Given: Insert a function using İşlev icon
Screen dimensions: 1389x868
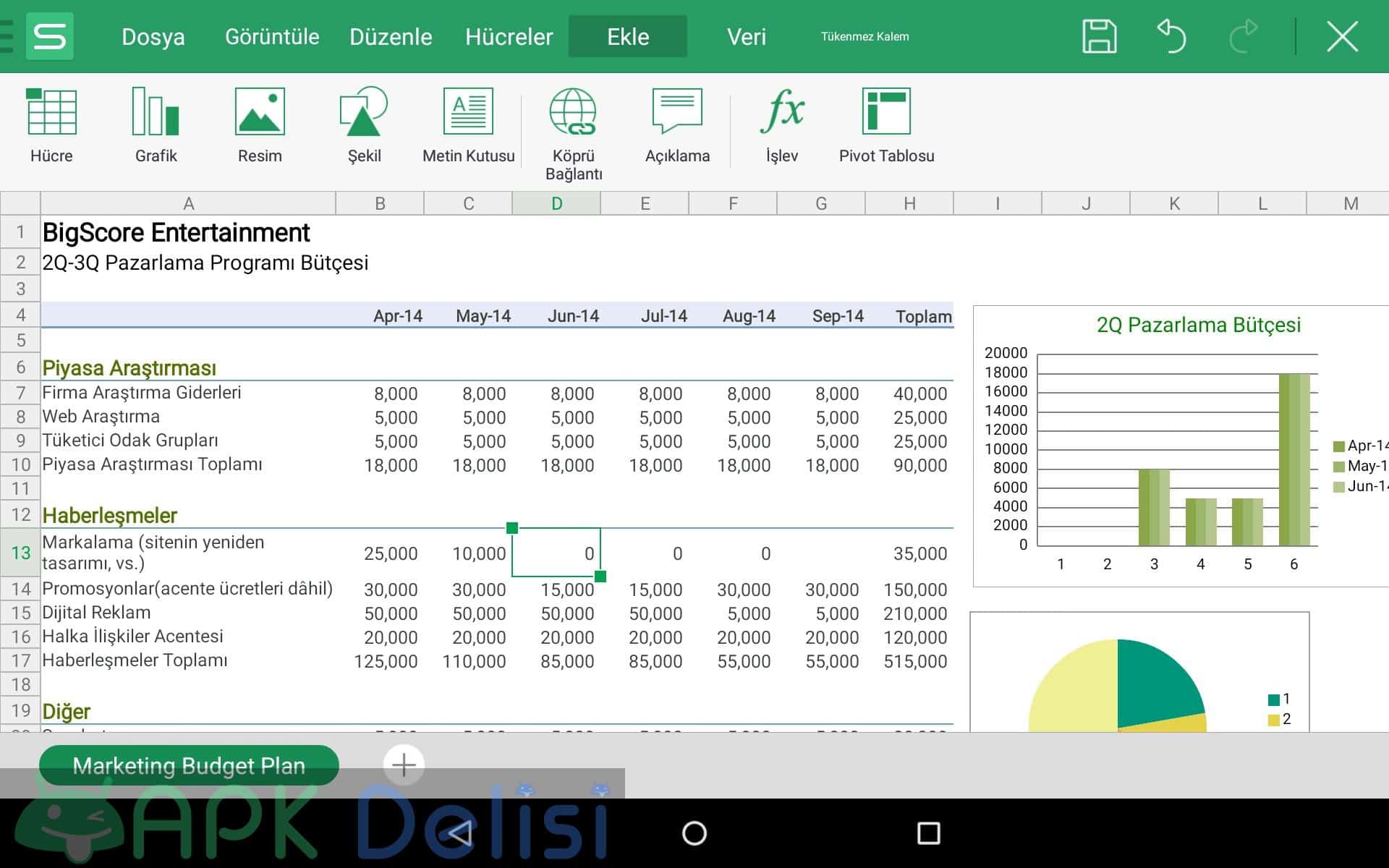Looking at the screenshot, I should click(x=781, y=126).
